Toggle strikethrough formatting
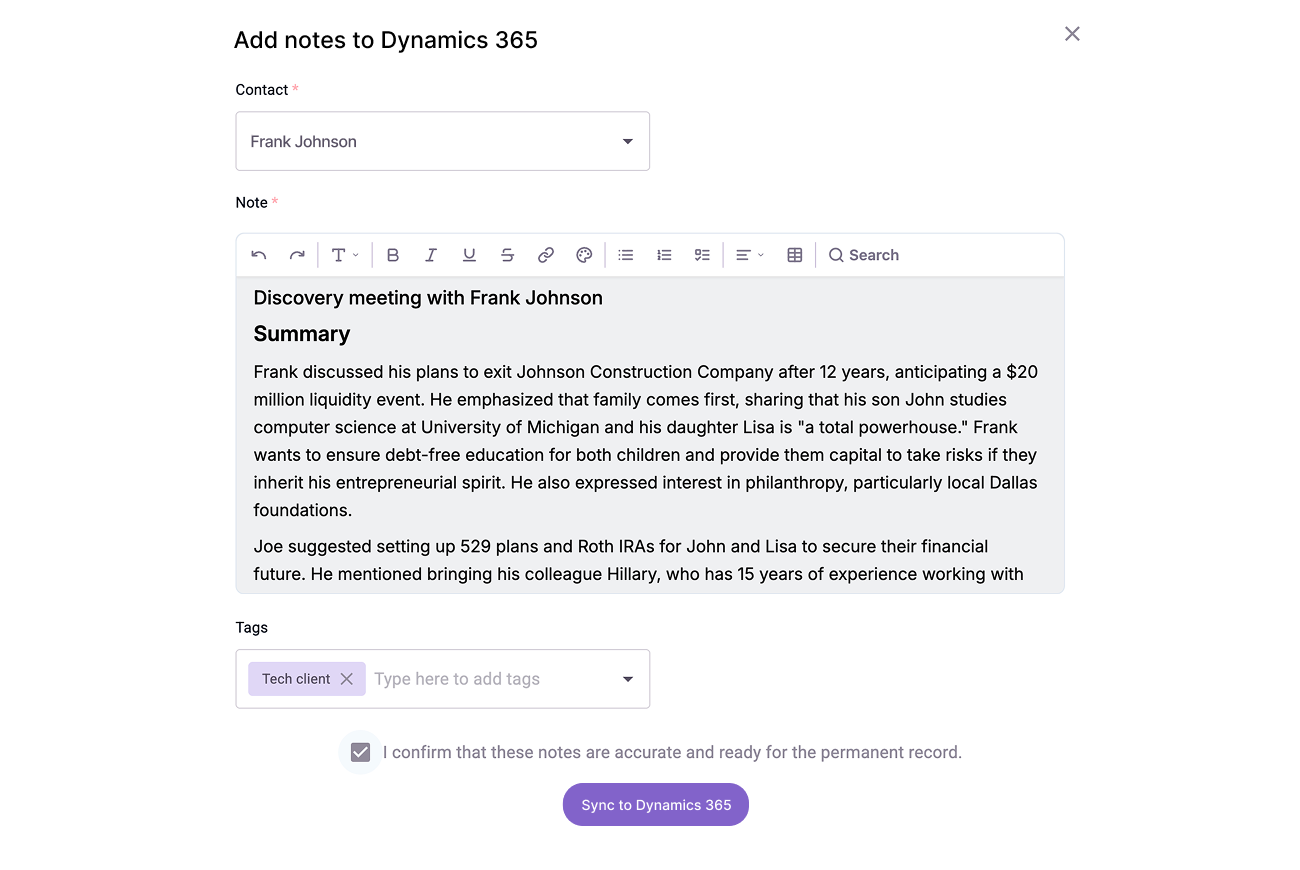Screen dimensions: 1300x870 (507, 255)
